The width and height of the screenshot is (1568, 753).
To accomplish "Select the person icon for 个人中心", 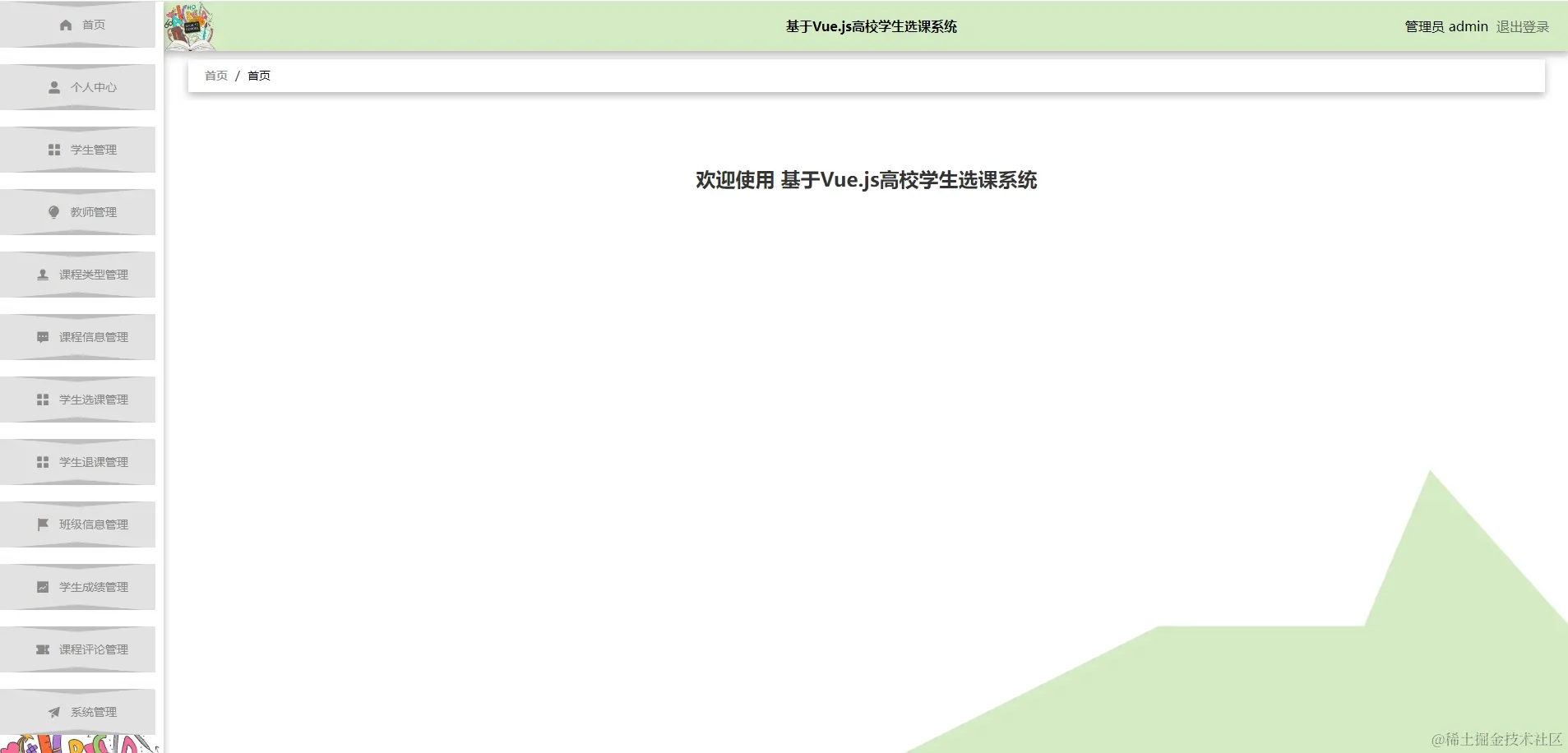I will [x=53, y=87].
